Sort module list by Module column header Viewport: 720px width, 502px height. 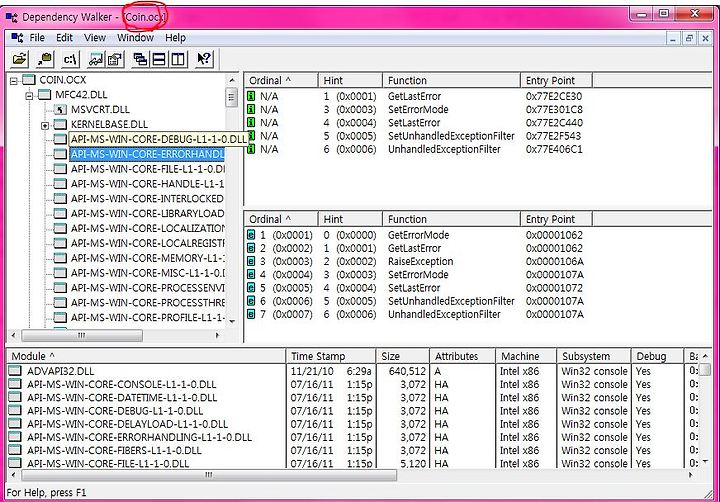click(x=146, y=356)
